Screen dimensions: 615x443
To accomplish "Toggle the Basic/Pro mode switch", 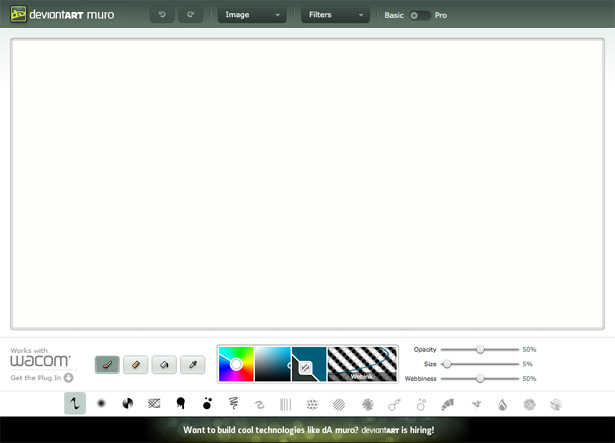I will click(419, 15).
